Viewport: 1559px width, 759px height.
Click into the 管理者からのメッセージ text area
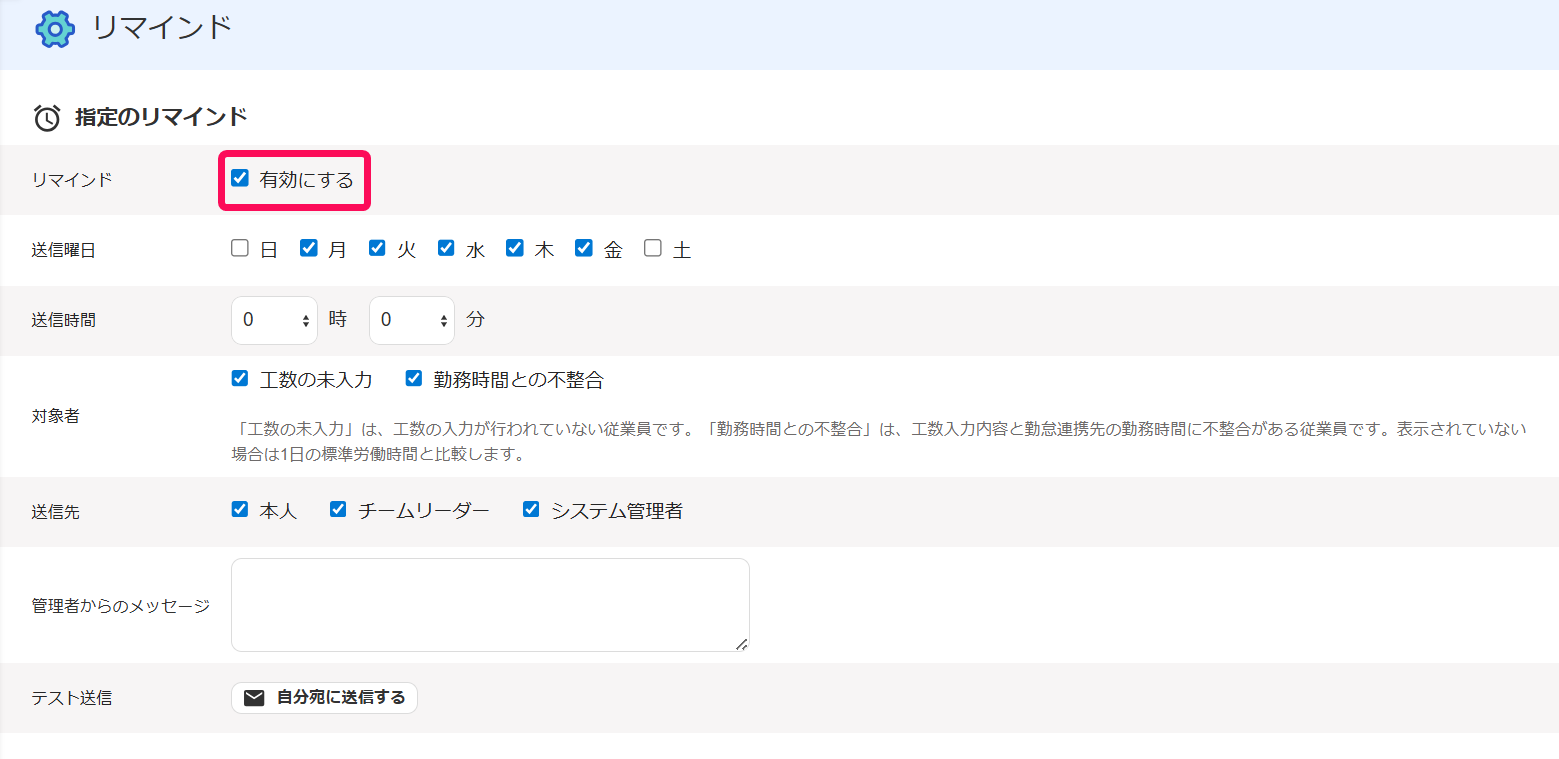490,605
